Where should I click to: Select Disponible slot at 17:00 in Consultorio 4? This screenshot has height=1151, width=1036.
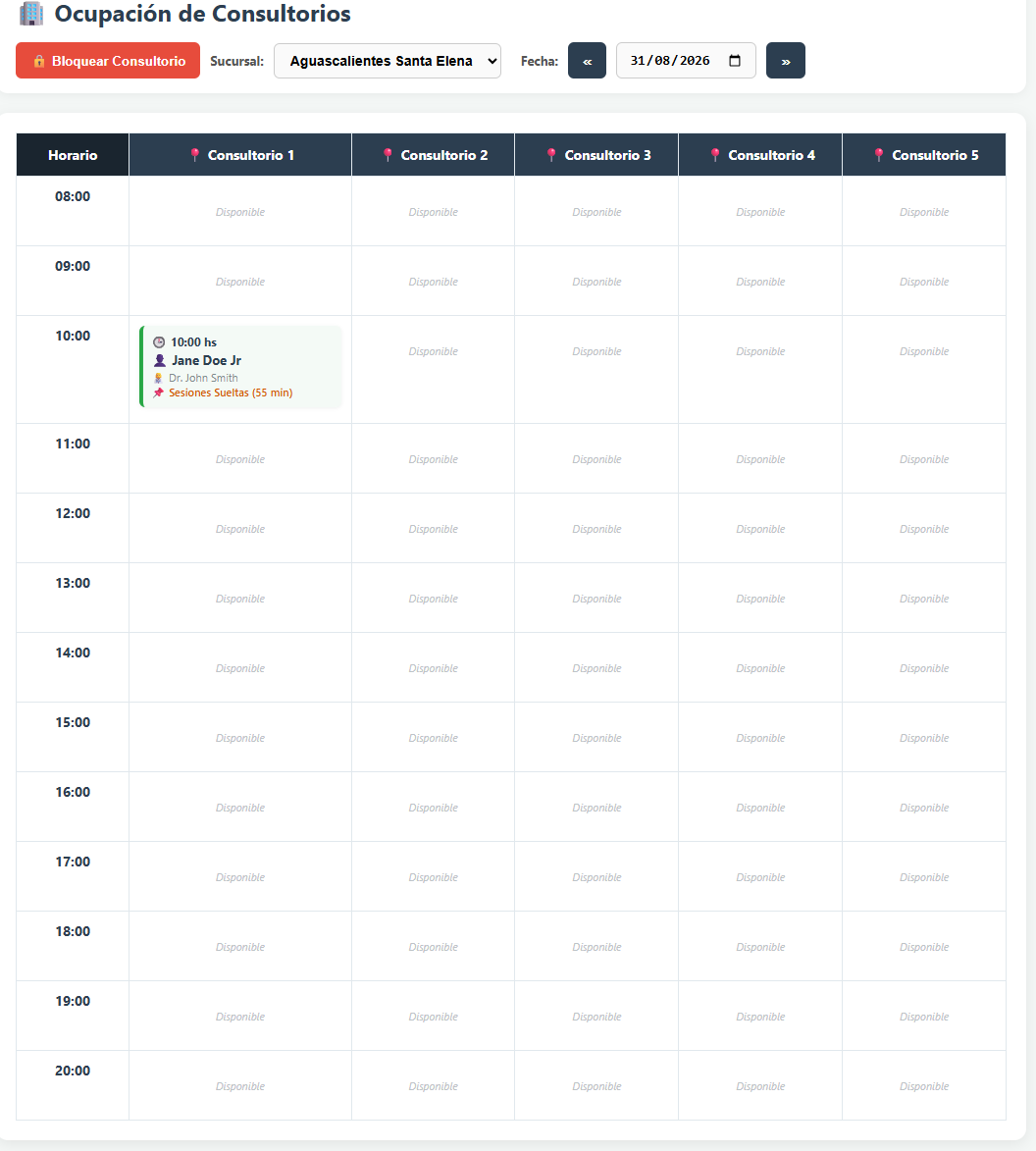point(760,878)
